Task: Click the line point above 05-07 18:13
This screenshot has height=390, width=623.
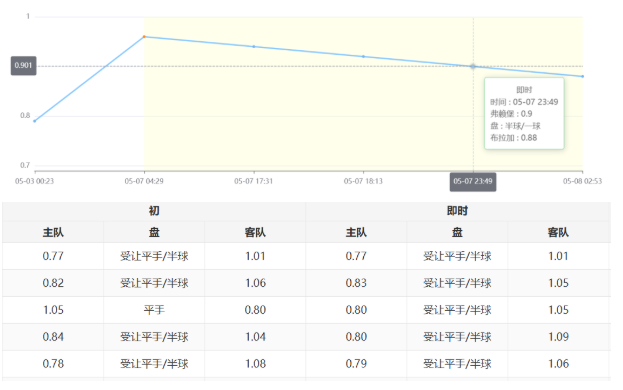Action: point(363,56)
